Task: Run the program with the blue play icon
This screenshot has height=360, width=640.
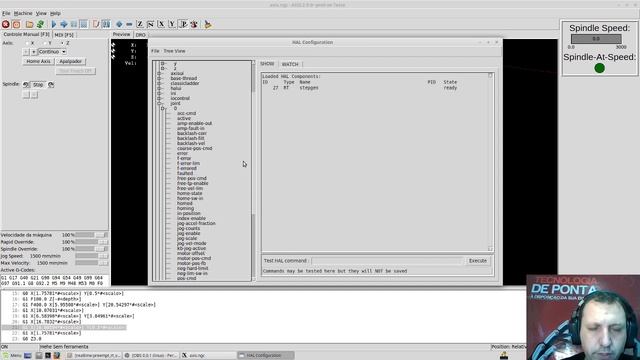Action: click(x=53, y=24)
